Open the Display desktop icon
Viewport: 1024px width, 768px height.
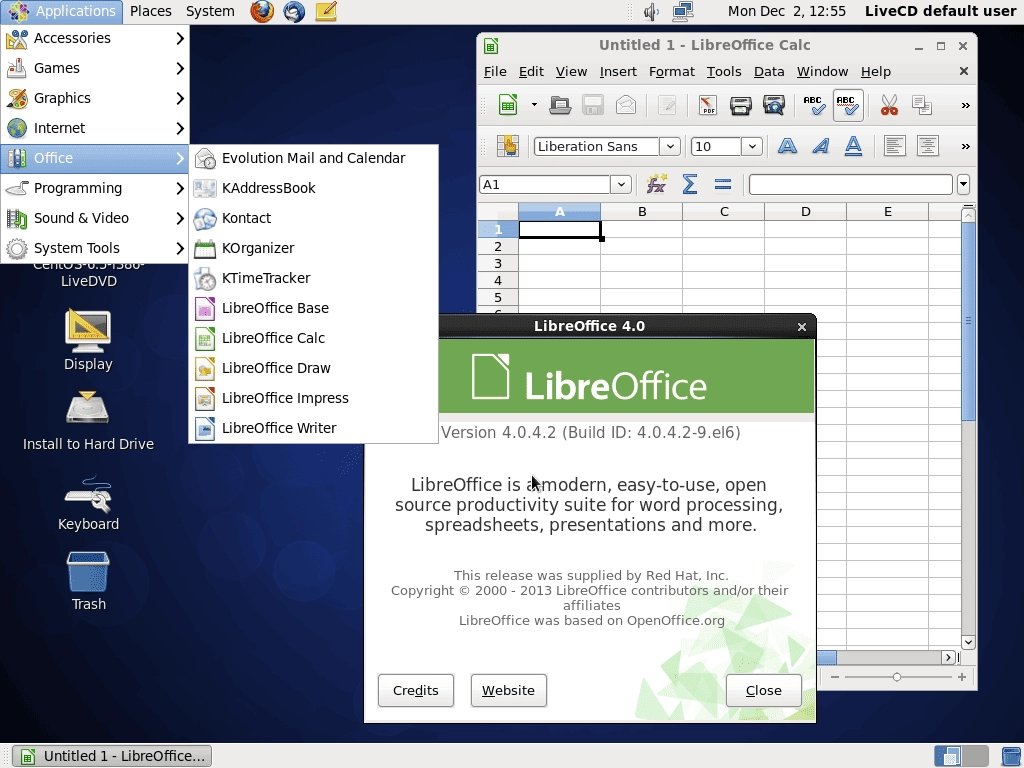pyautogui.click(x=88, y=340)
